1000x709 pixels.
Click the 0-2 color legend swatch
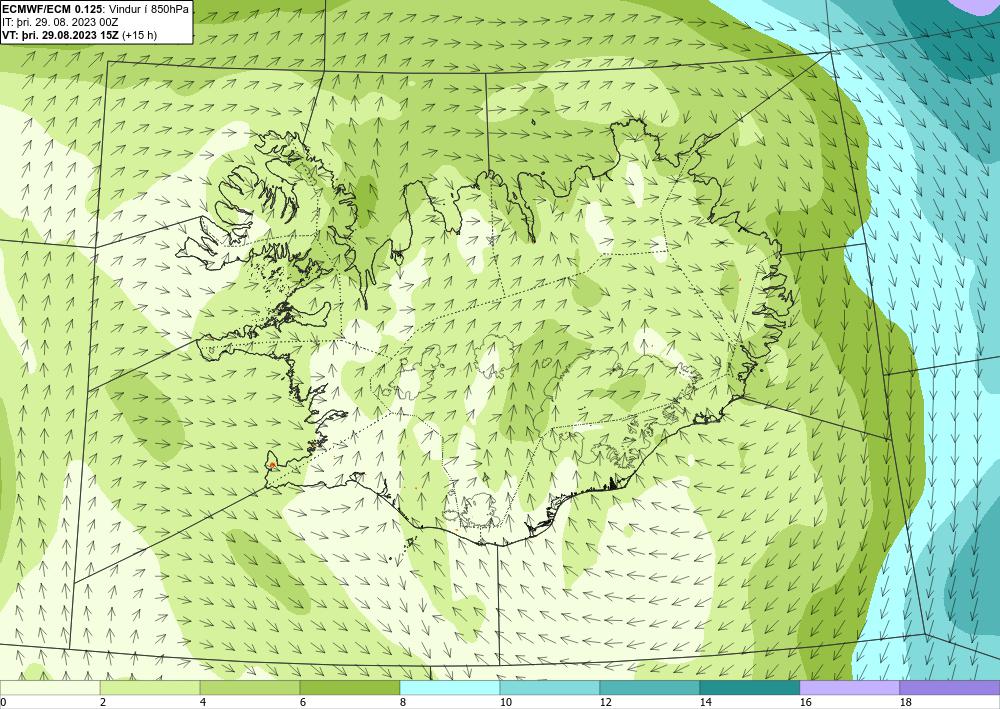[x=50, y=687]
